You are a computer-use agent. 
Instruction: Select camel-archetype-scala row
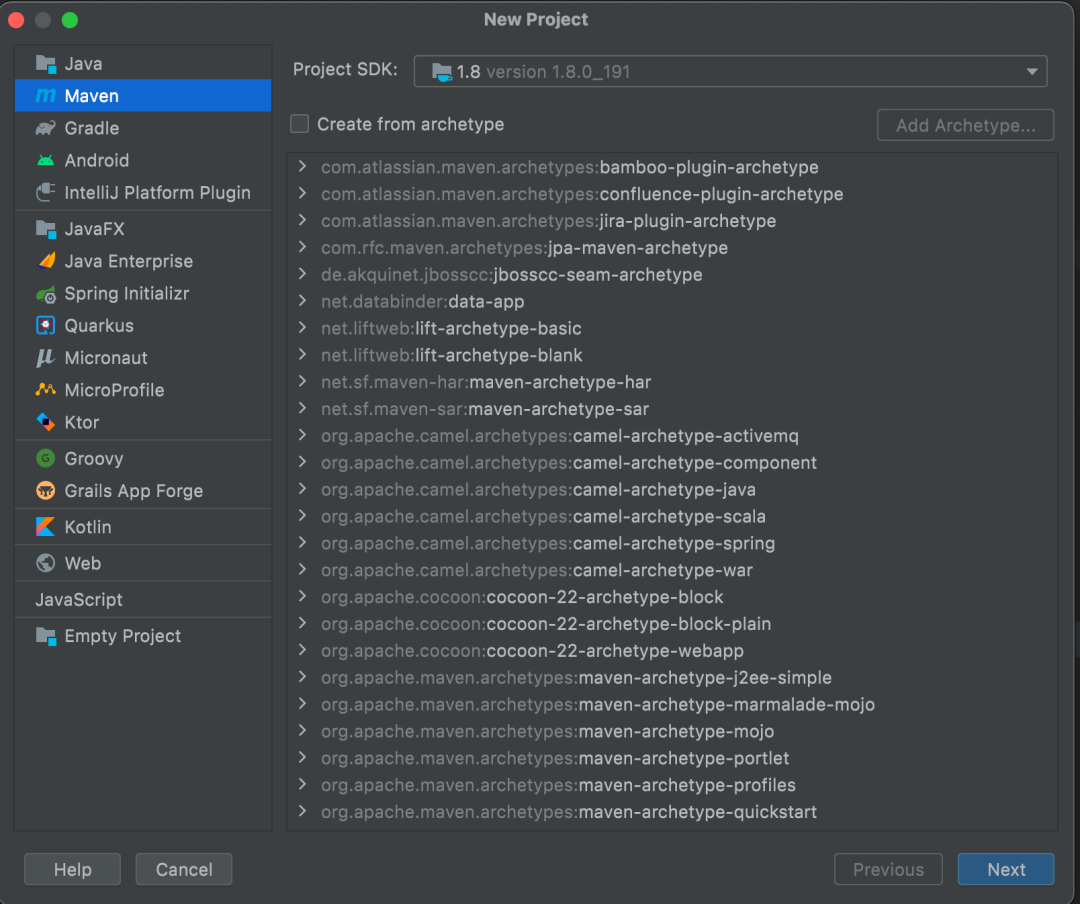pyautogui.click(x=672, y=516)
